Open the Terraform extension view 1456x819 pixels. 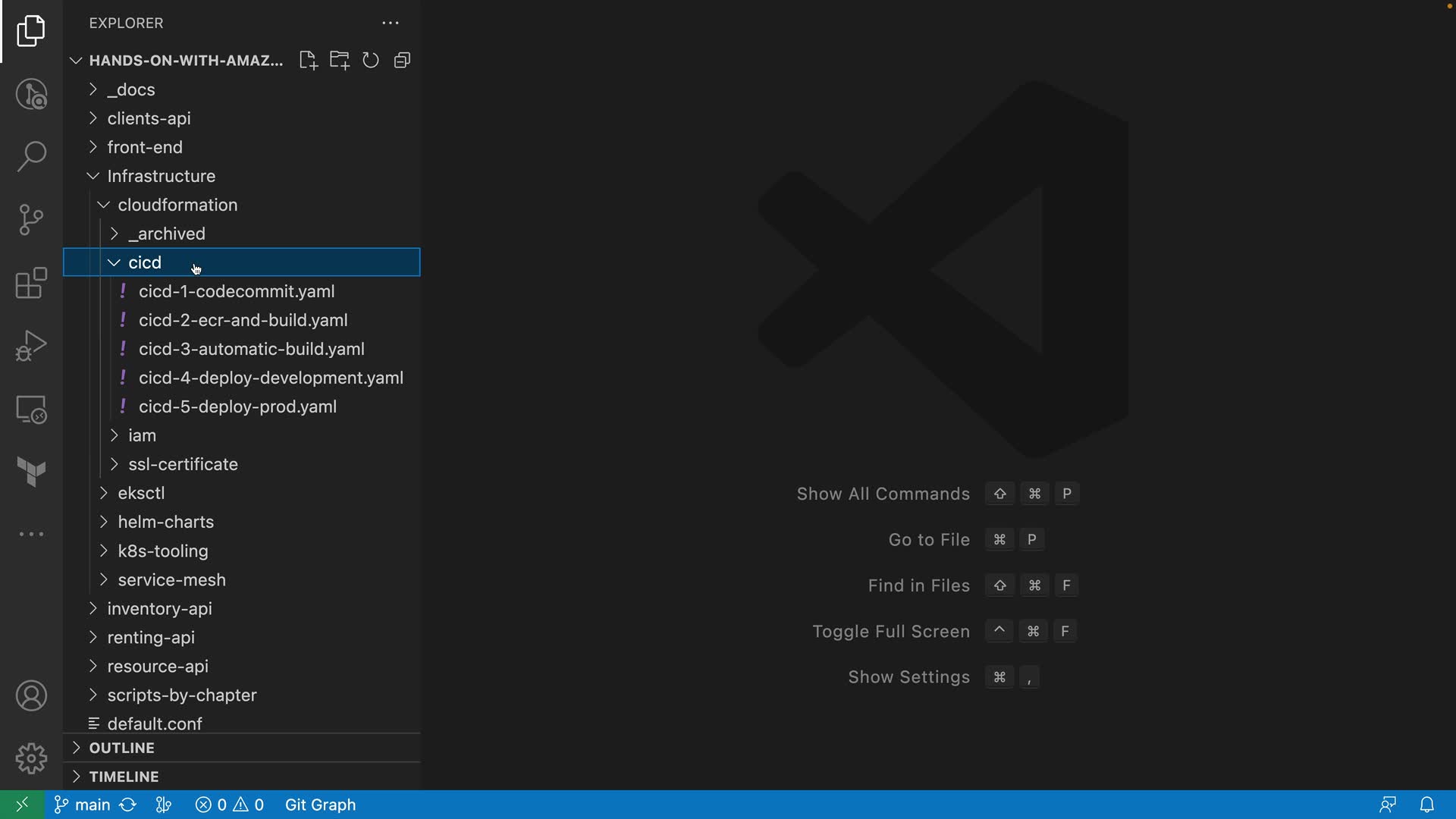31,472
